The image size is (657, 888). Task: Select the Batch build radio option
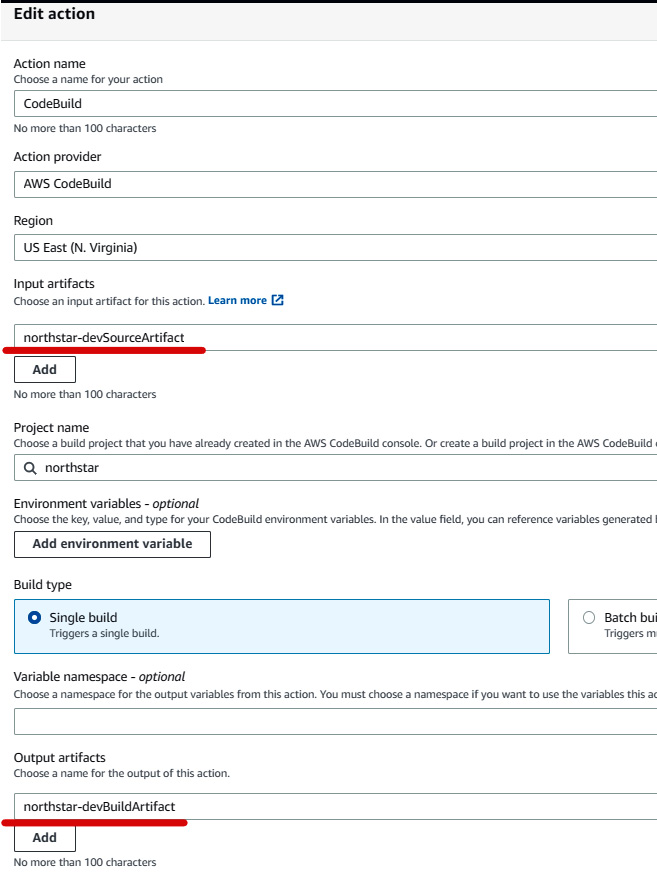[589, 617]
